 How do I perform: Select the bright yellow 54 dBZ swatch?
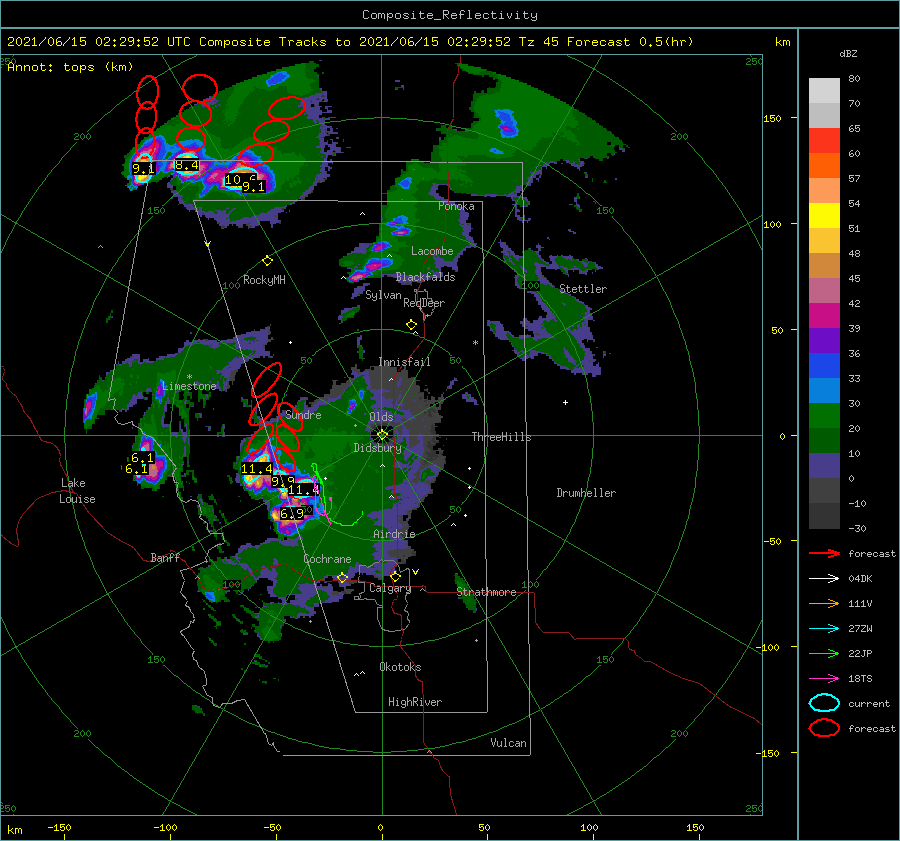(824, 215)
